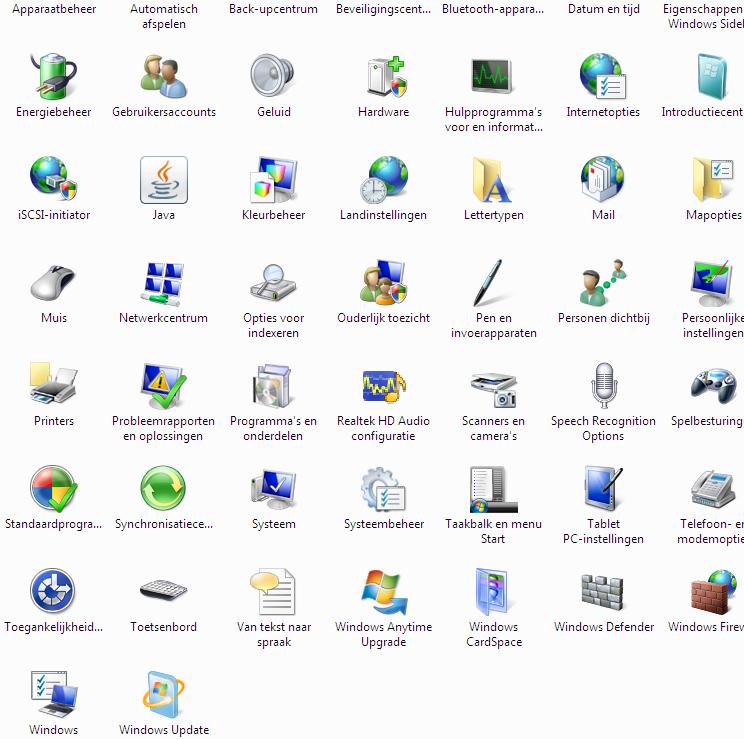Open the Systeembeheer gear icon
Viewport: 744px width, 739px height.
click(x=383, y=488)
